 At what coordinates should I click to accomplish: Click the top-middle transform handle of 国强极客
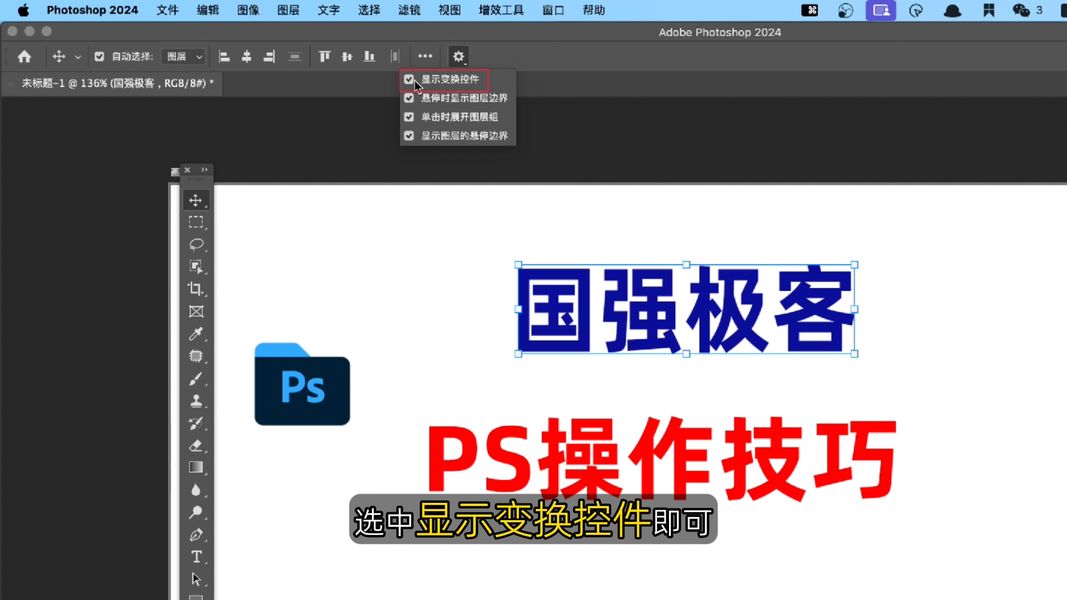[686, 265]
